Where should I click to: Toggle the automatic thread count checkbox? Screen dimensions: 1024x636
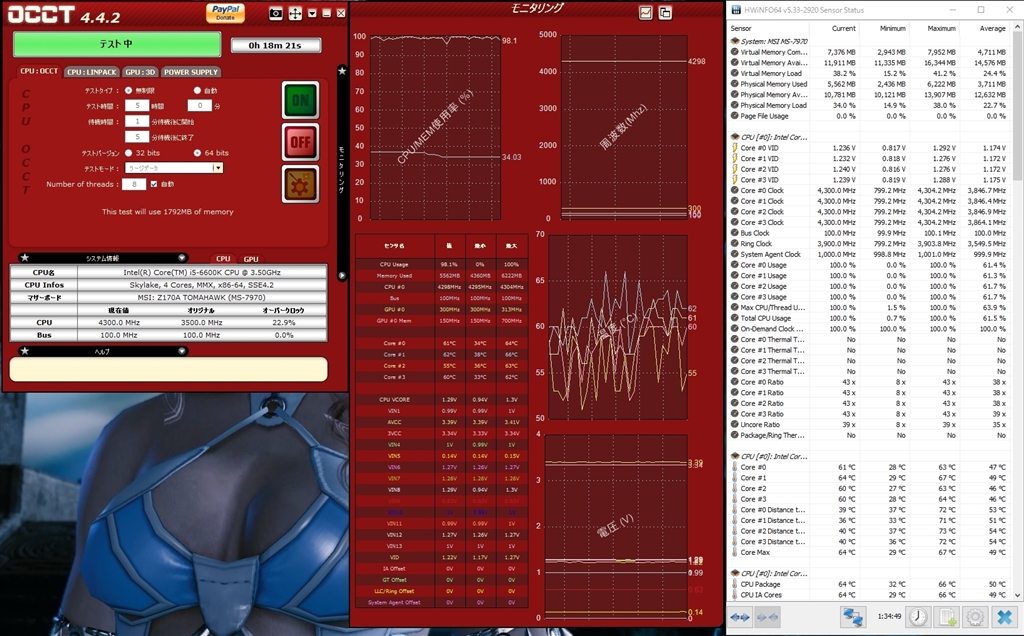(154, 184)
